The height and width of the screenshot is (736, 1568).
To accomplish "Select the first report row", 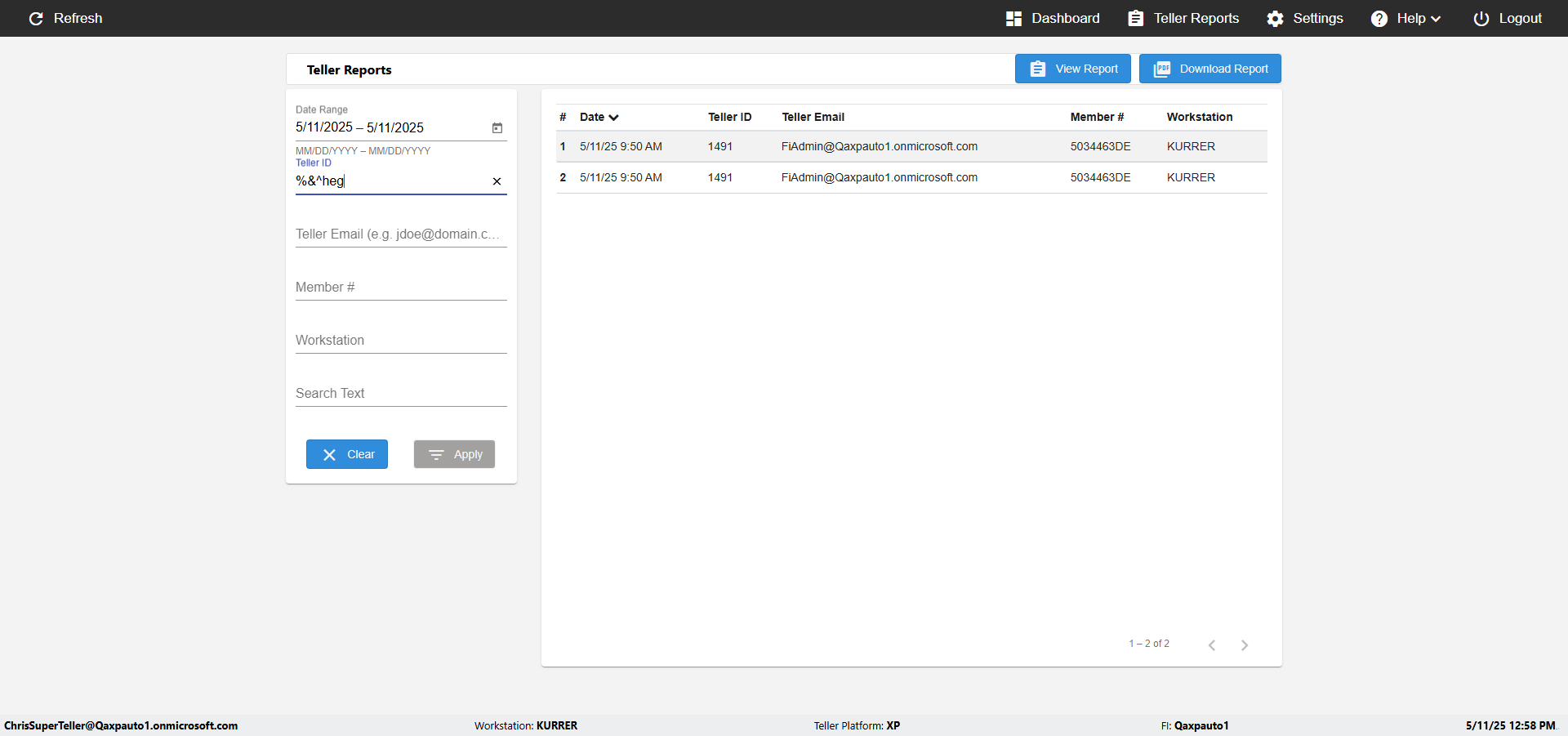I will click(911, 146).
